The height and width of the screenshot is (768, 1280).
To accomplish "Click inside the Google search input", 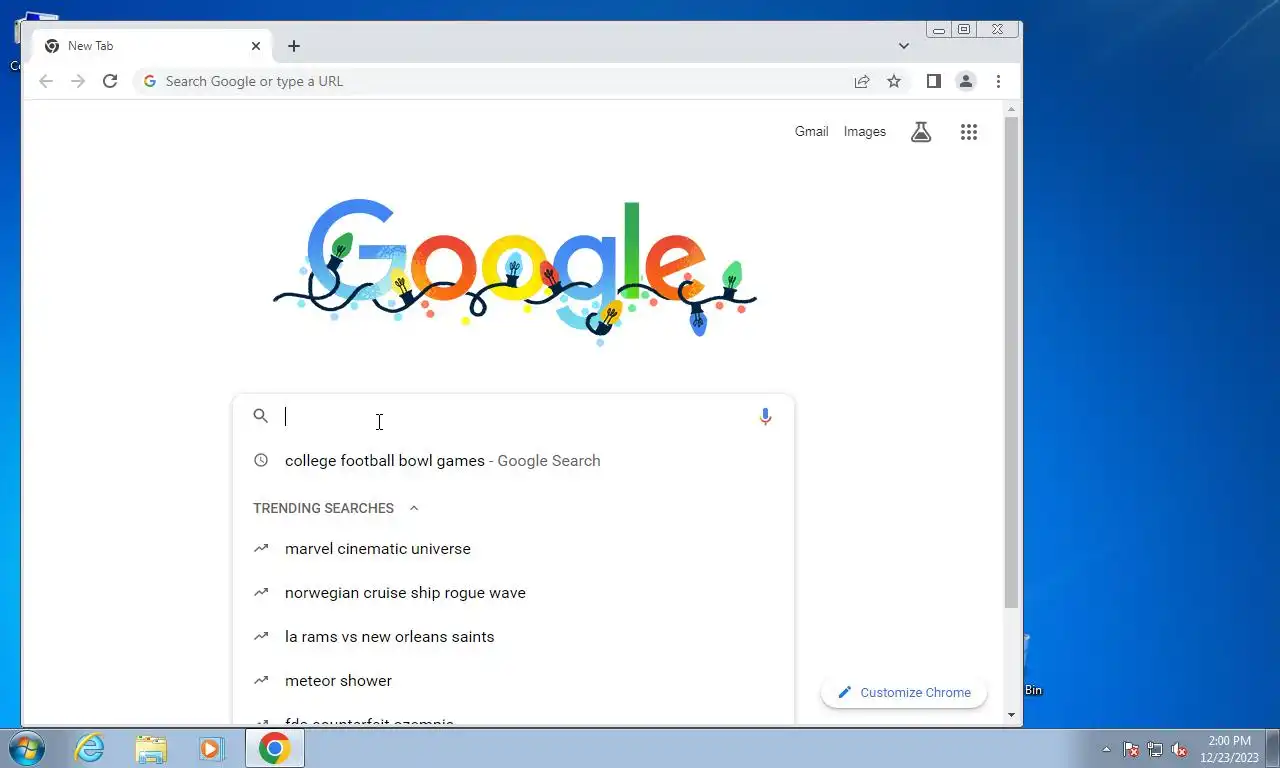I will coord(515,417).
